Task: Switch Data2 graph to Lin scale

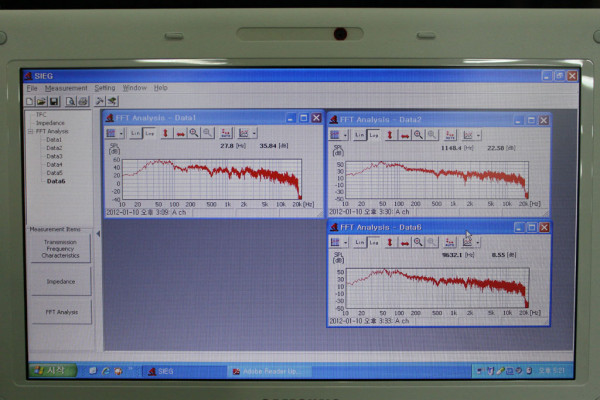Action: [360, 135]
